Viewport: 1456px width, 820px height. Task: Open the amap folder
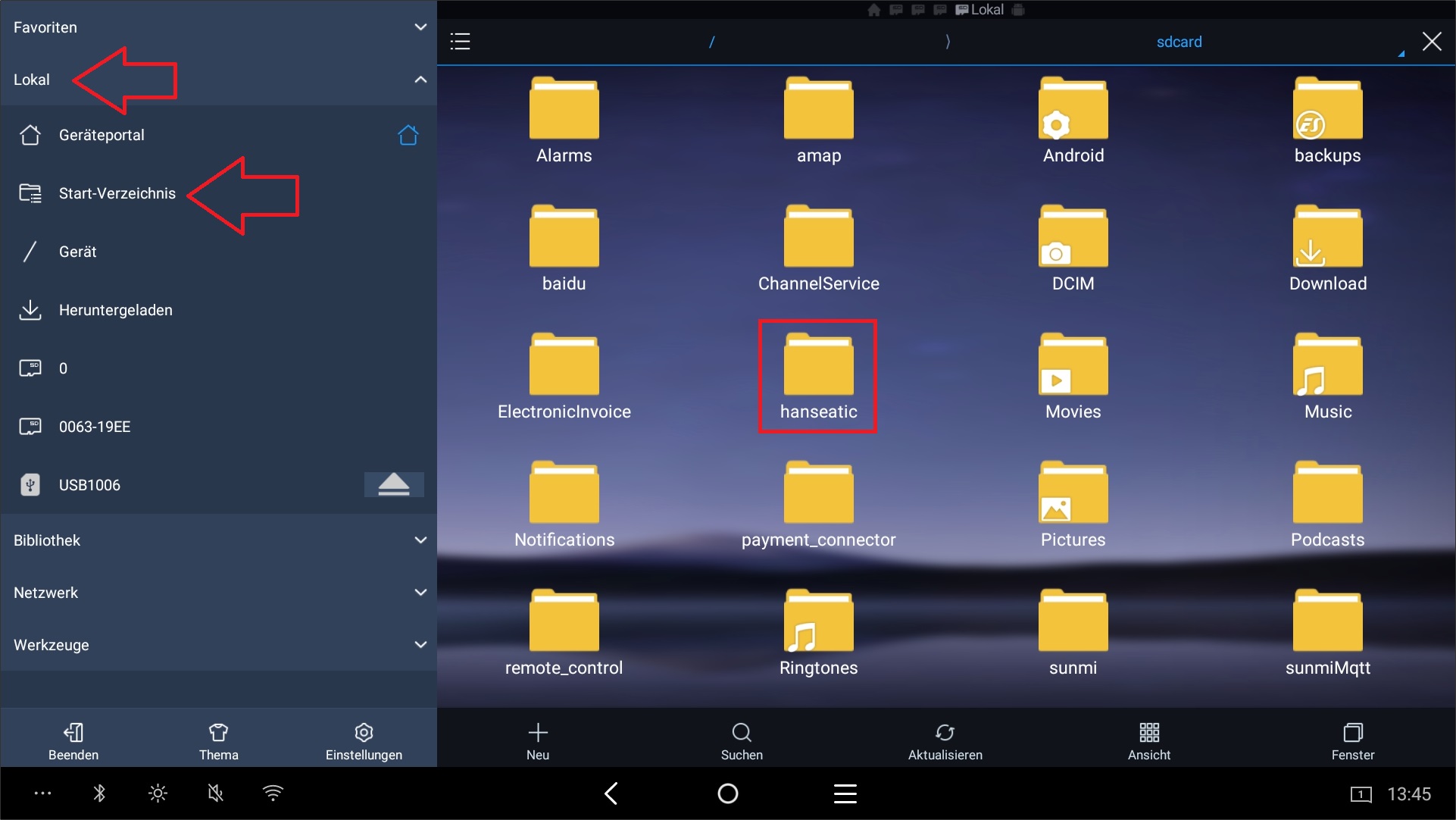[818, 121]
